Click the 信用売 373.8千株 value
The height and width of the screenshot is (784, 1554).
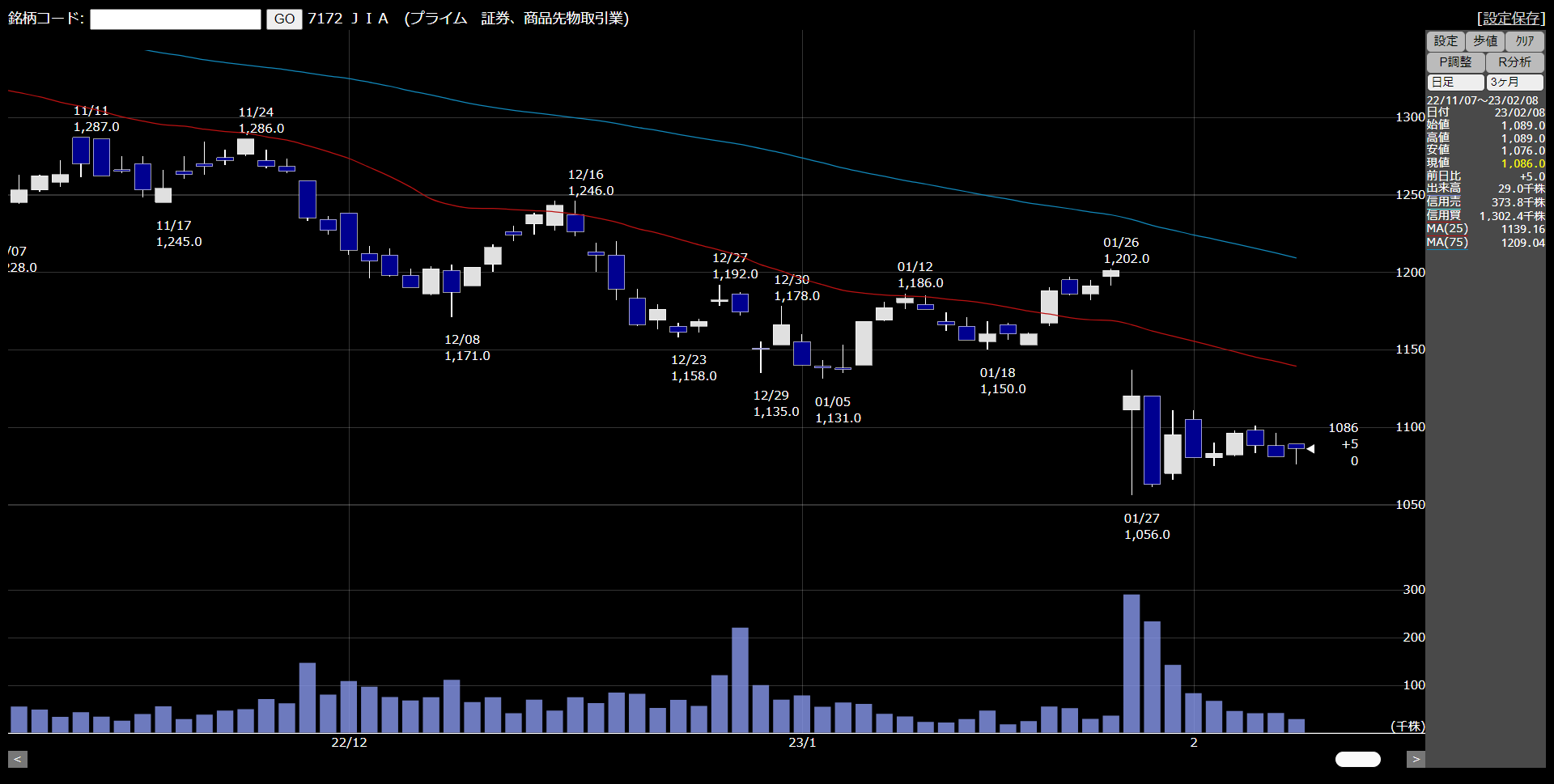click(1518, 202)
